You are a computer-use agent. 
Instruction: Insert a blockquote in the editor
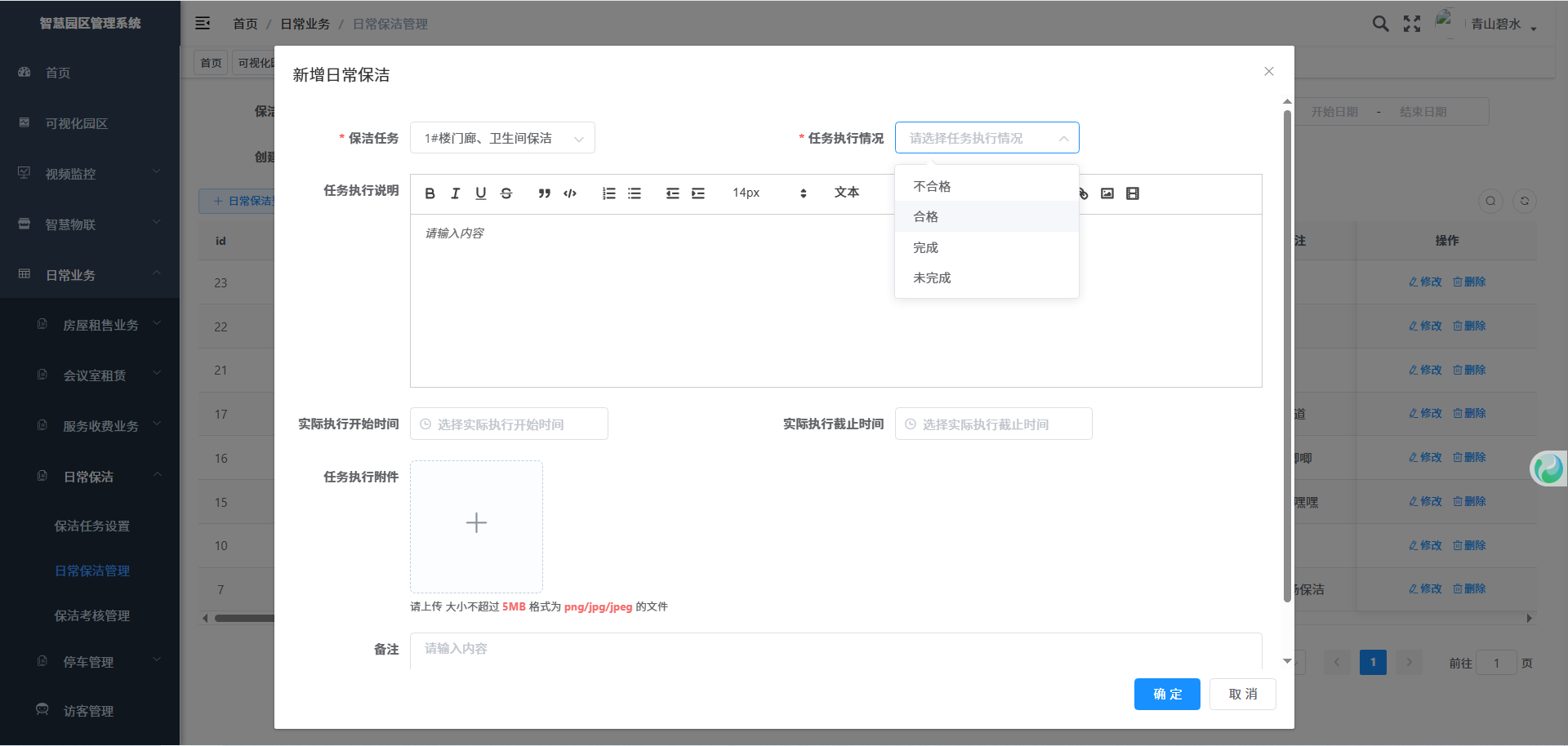click(544, 193)
